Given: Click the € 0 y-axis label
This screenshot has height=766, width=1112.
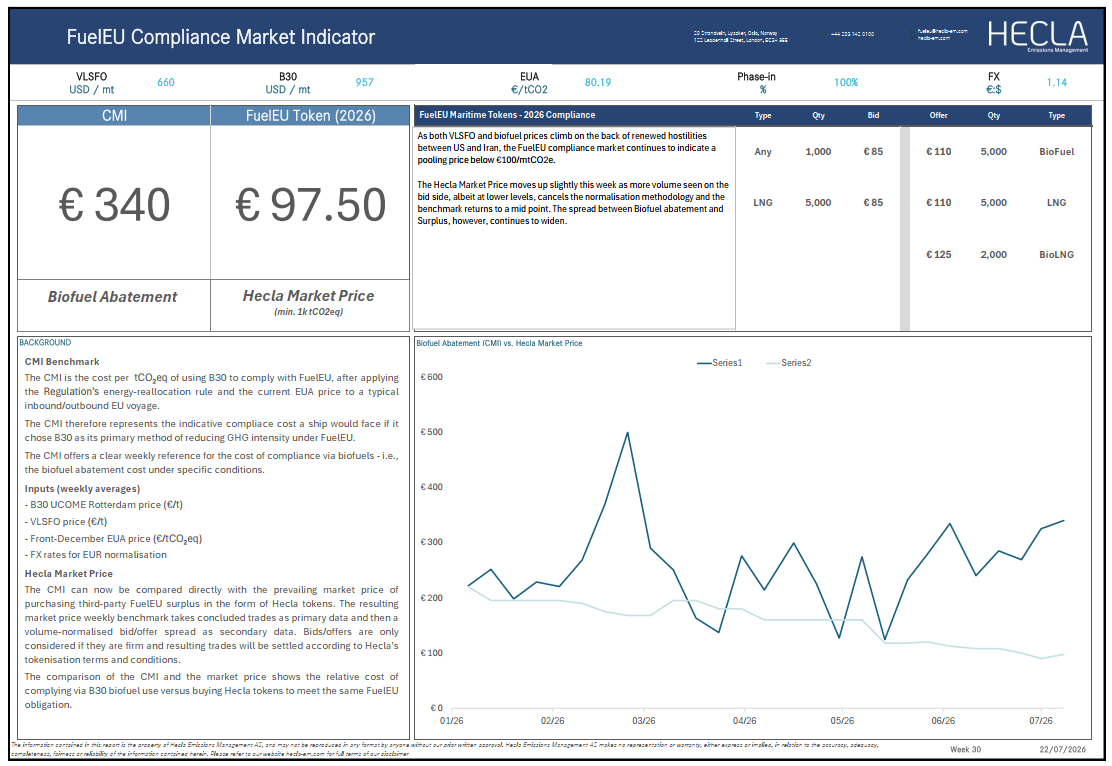Looking at the screenshot, I should point(436,708).
